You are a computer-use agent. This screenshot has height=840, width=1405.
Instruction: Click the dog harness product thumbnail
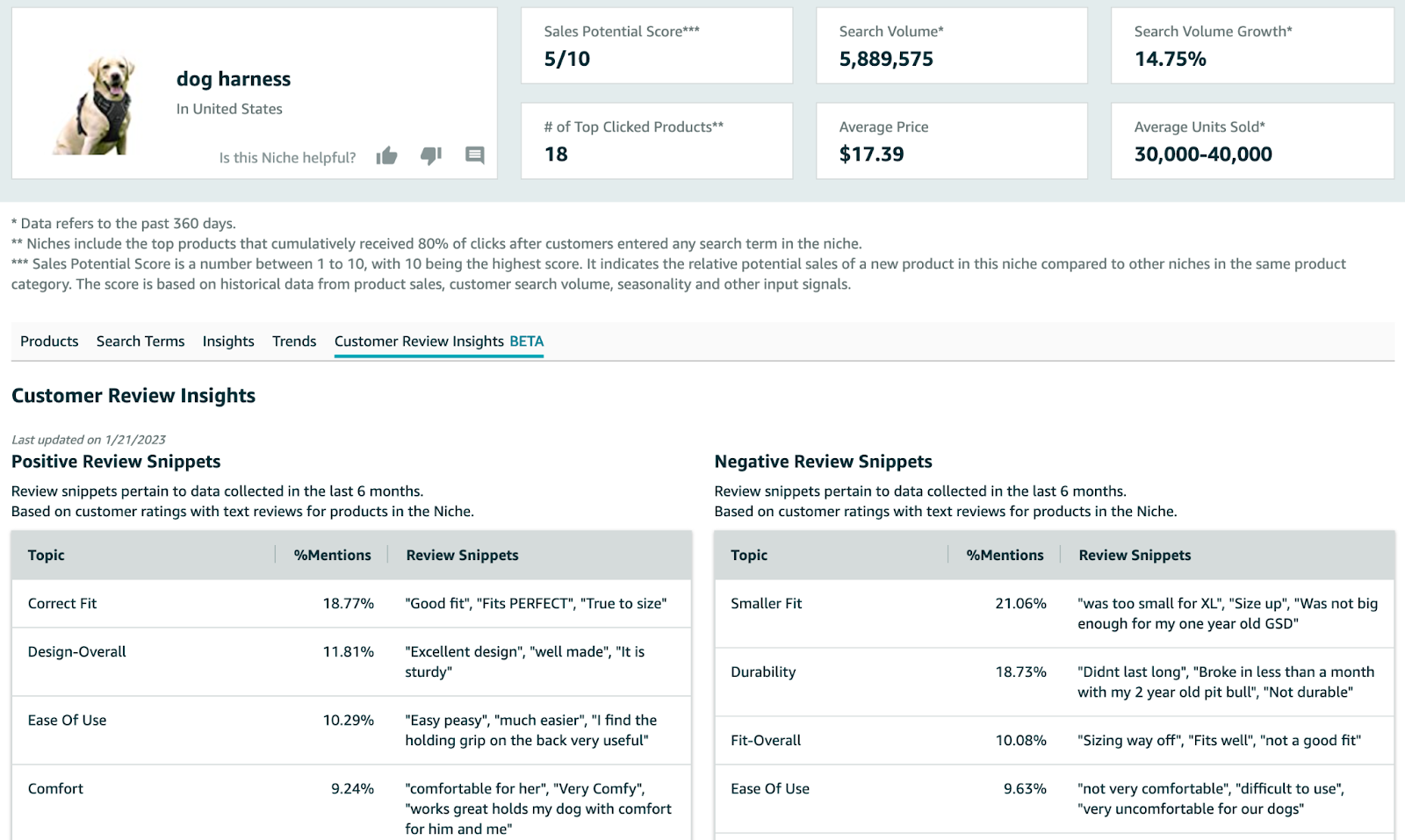(96, 106)
